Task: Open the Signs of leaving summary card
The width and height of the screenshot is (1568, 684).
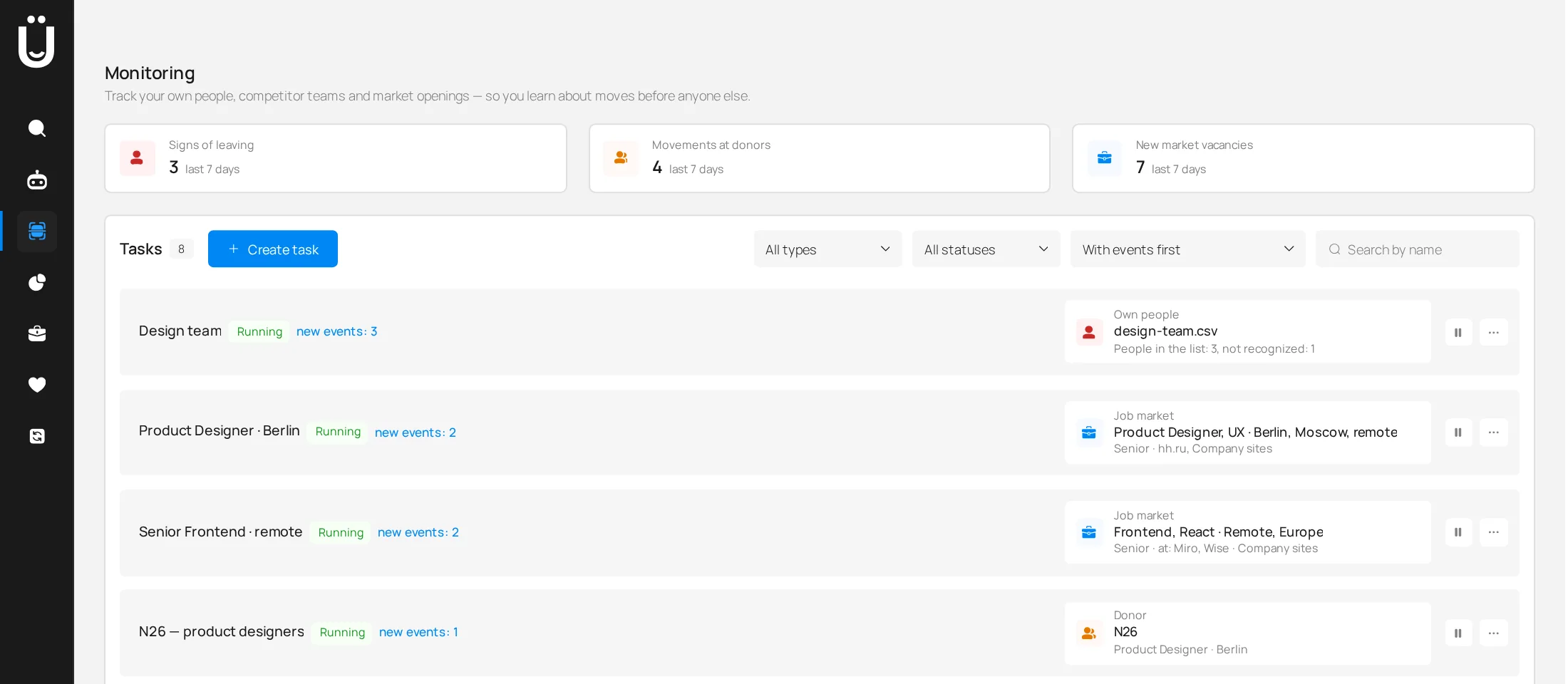Action: pyautogui.click(x=336, y=158)
